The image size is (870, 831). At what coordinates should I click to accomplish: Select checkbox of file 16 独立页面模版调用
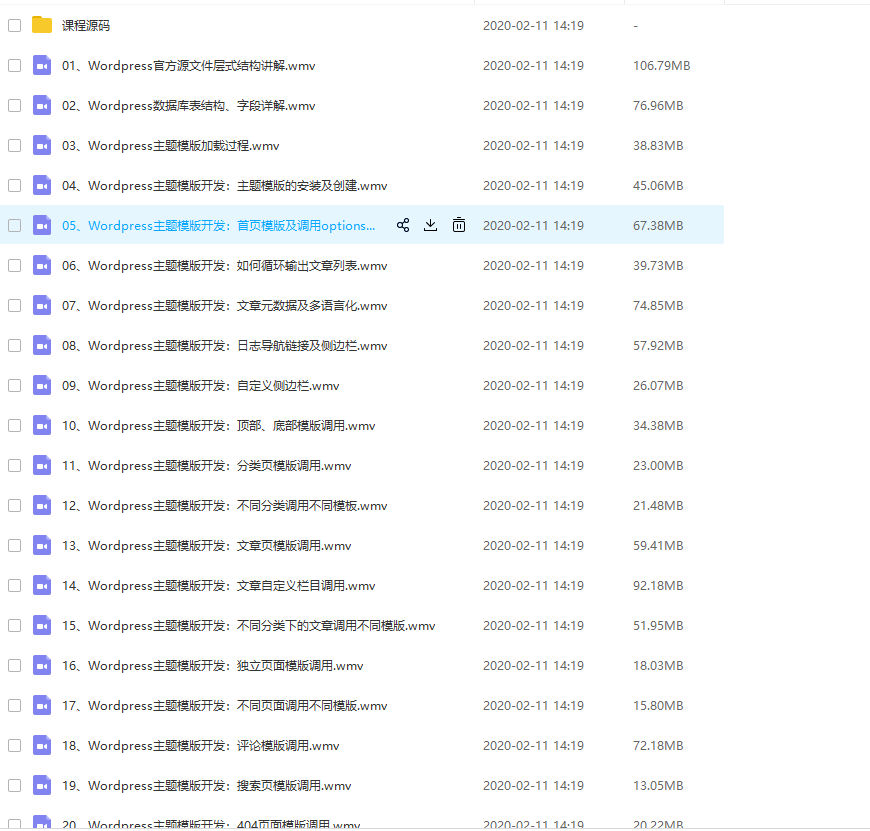click(14, 665)
